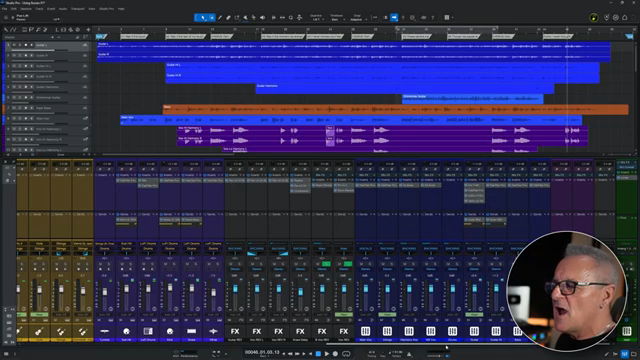Click the first violin string channel icon
640x360 pixels.
point(39,331)
